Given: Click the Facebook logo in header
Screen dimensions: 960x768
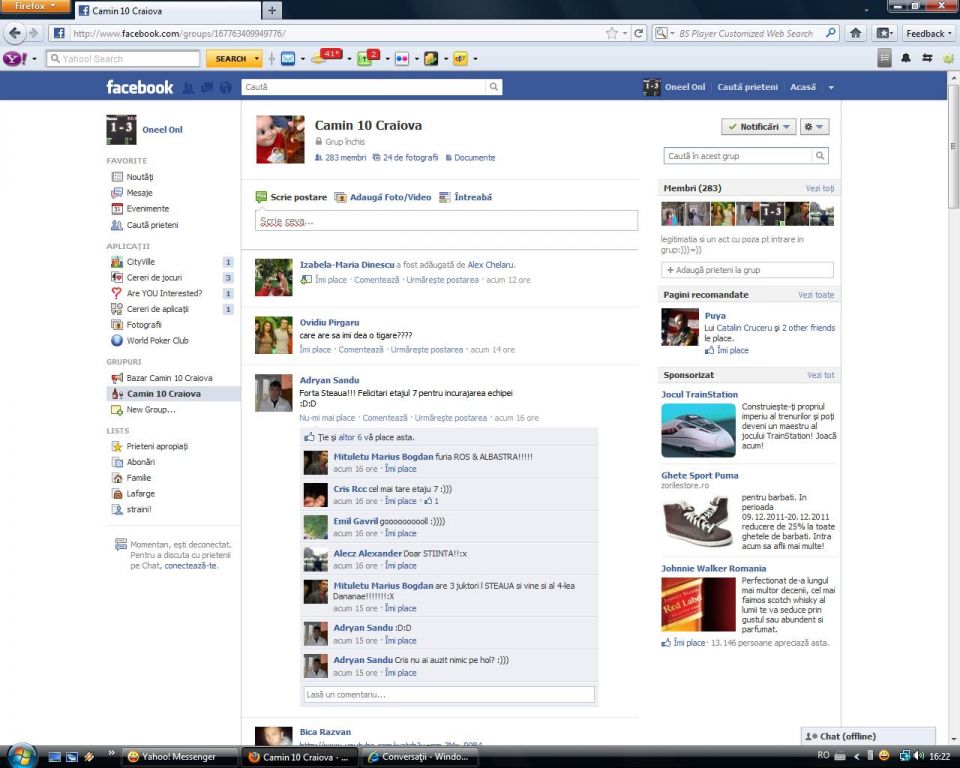Looking at the screenshot, I should tap(140, 87).
